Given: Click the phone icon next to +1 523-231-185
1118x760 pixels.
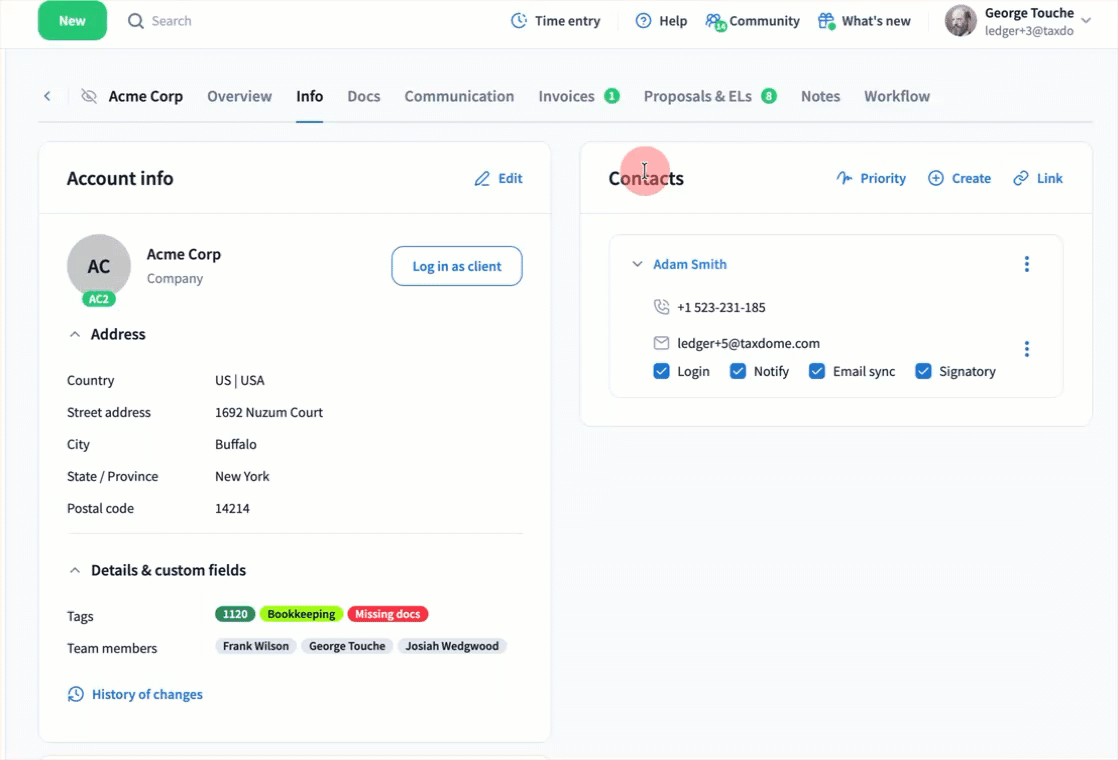Looking at the screenshot, I should pos(662,307).
